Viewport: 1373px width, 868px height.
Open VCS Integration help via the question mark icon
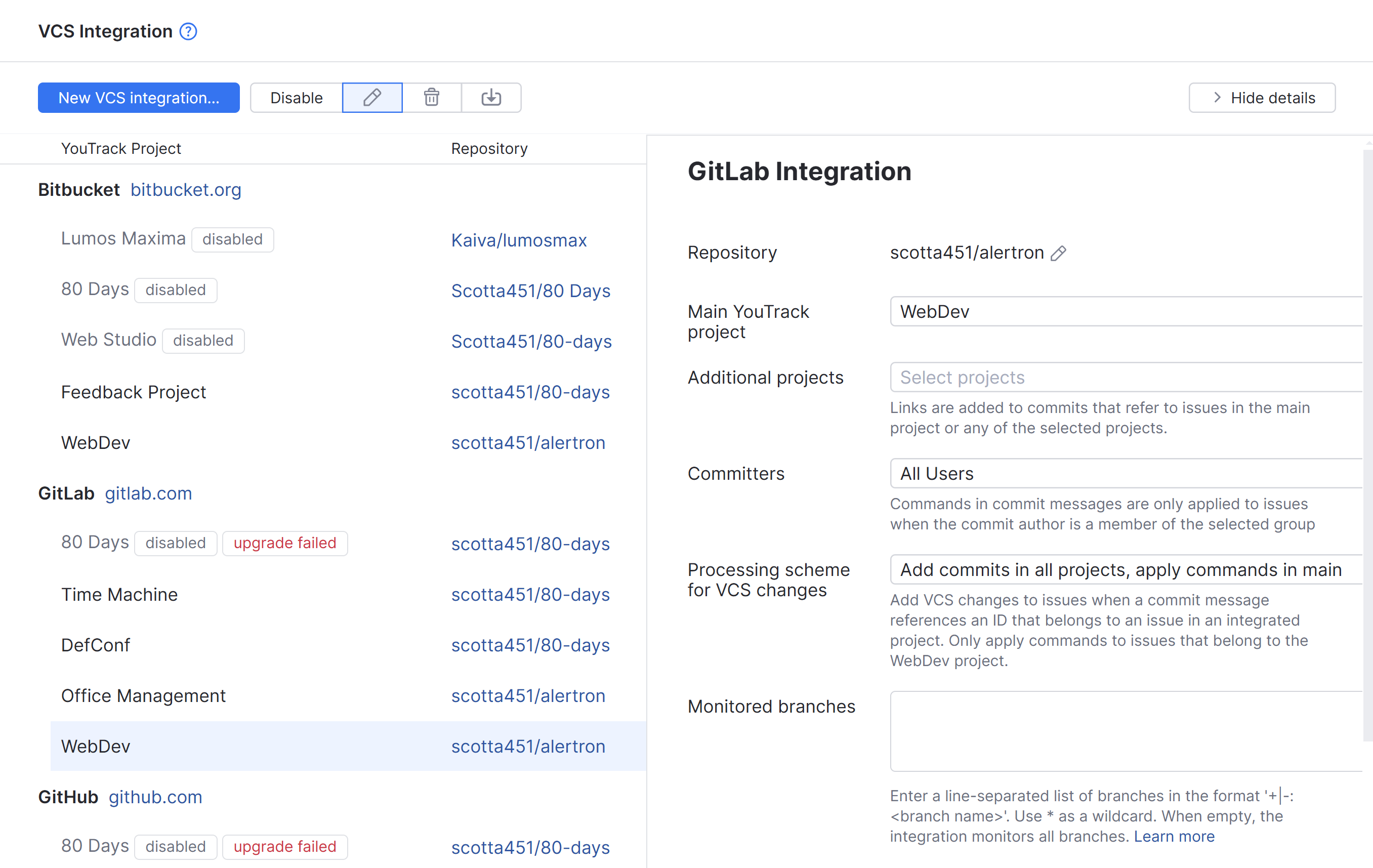188,31
